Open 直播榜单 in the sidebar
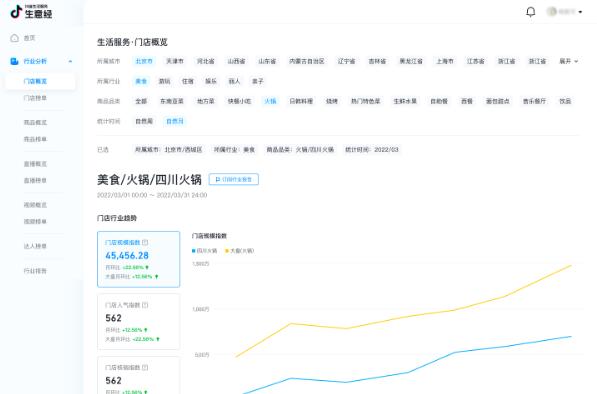Viewport: 597px width, 394px height. (35, 180)
